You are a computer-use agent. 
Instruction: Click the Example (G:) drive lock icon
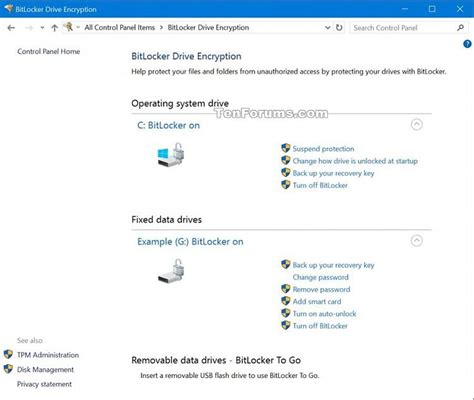click(x=171, y=271)
